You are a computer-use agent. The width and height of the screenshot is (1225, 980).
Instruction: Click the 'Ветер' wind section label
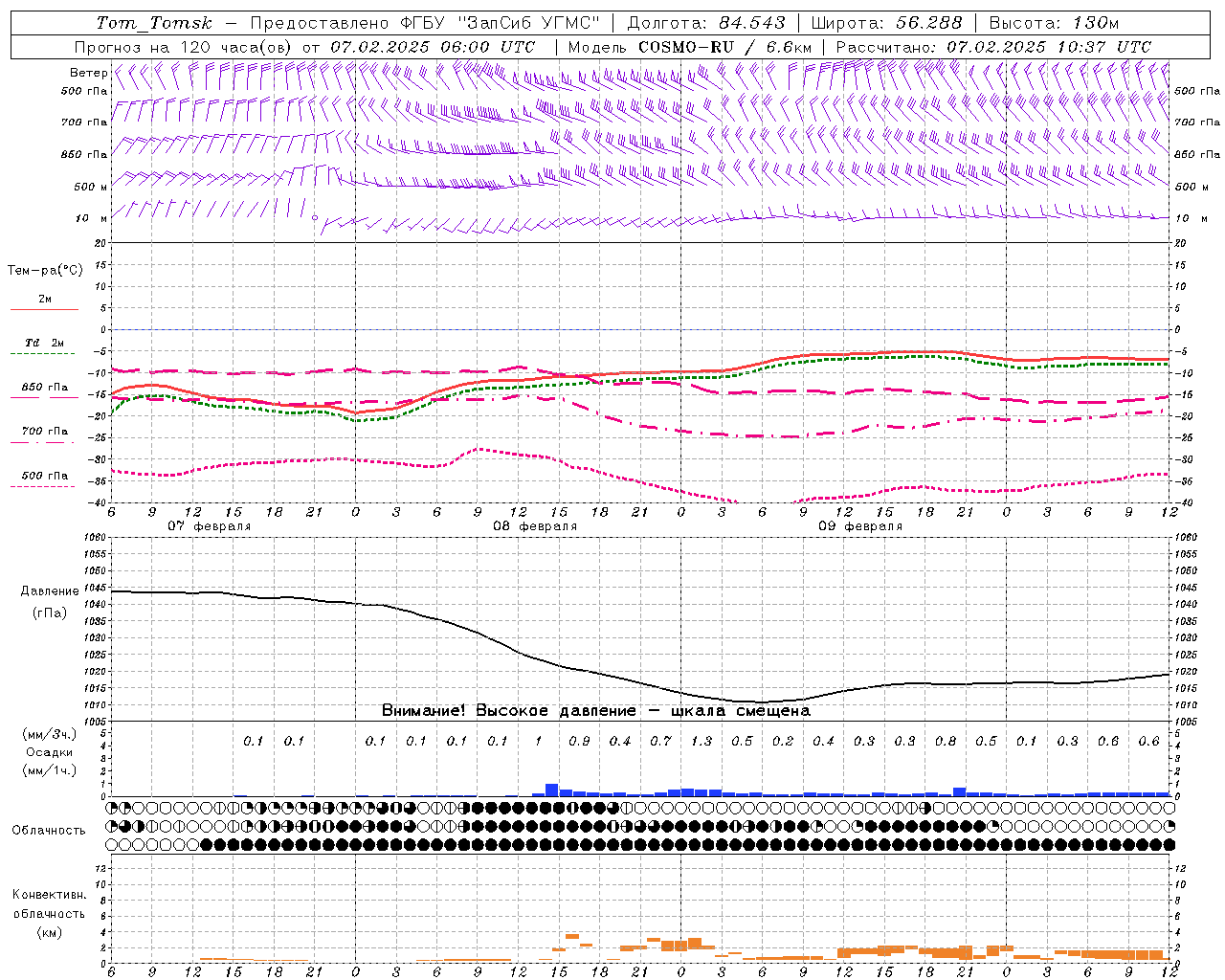88,73
